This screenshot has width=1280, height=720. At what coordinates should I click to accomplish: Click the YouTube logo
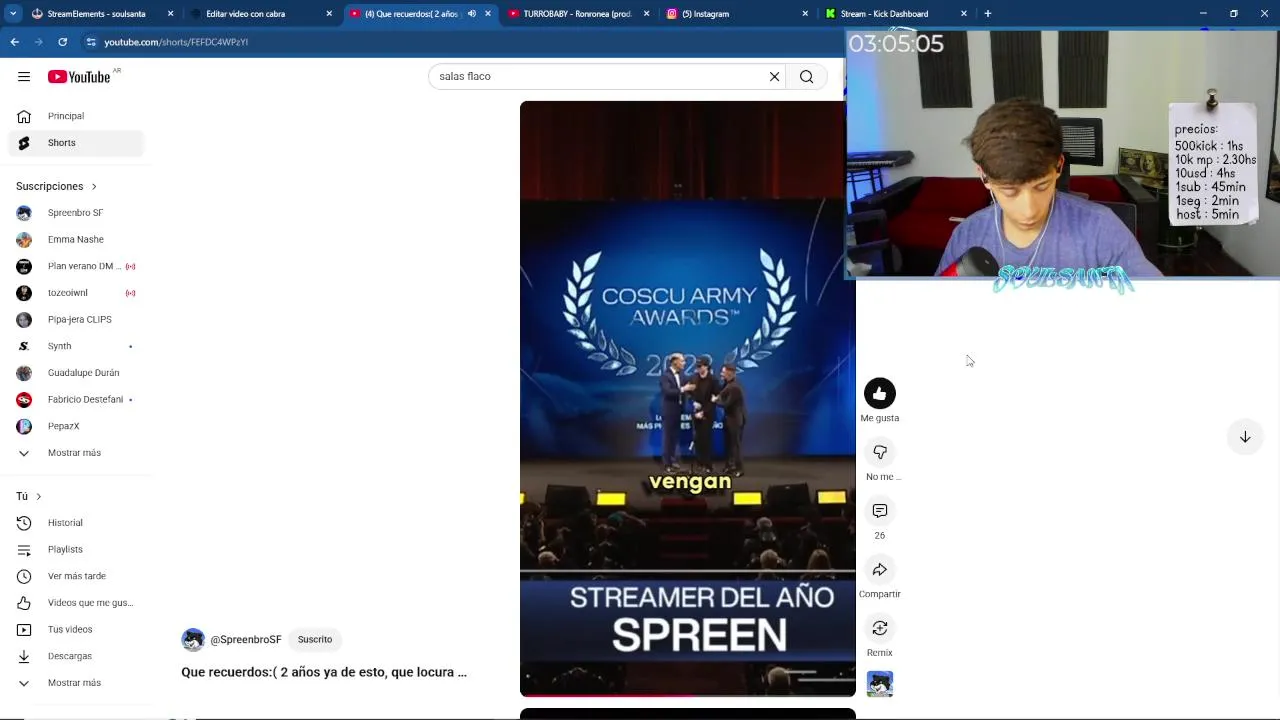click(x=79, y=77)
